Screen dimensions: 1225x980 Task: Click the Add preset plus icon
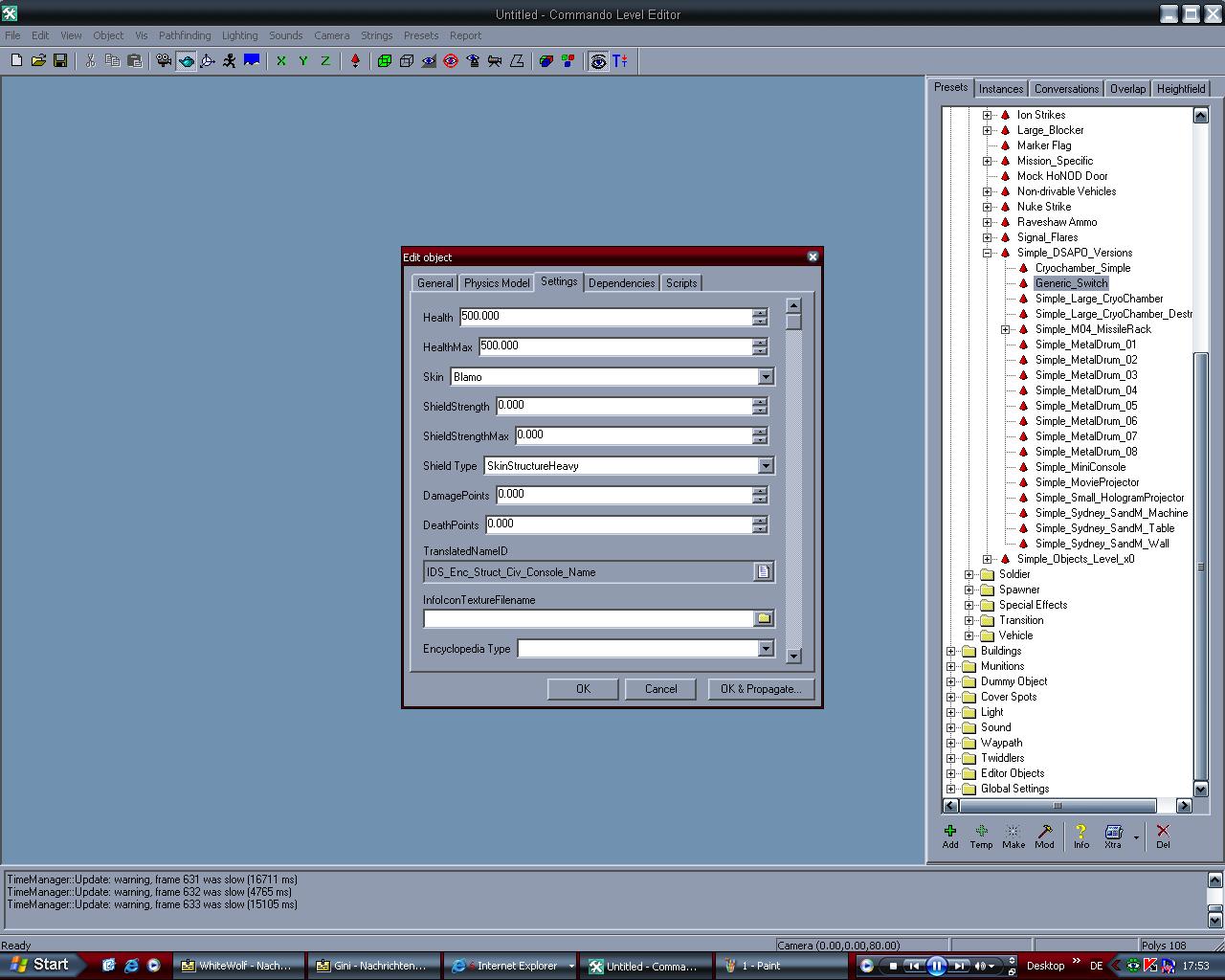(x=950, y=832)
